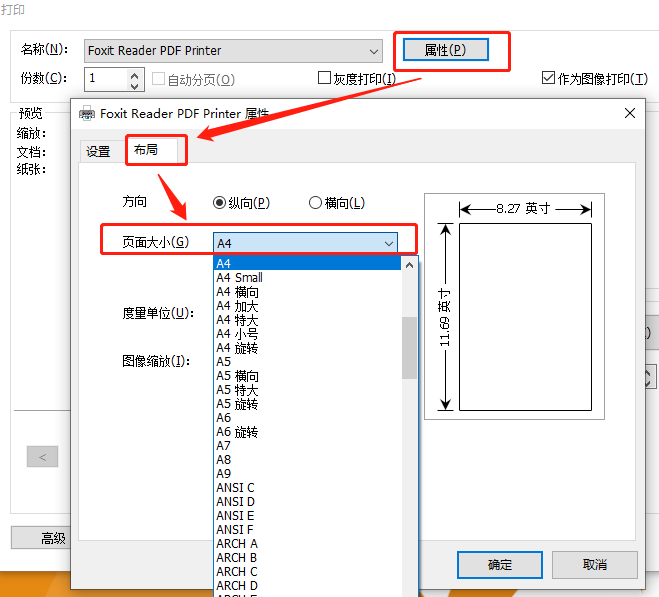Choose ARCH C page size
The height and width of the screenshot is (597, 659).
pyautogui.click(x=308, y=572)
